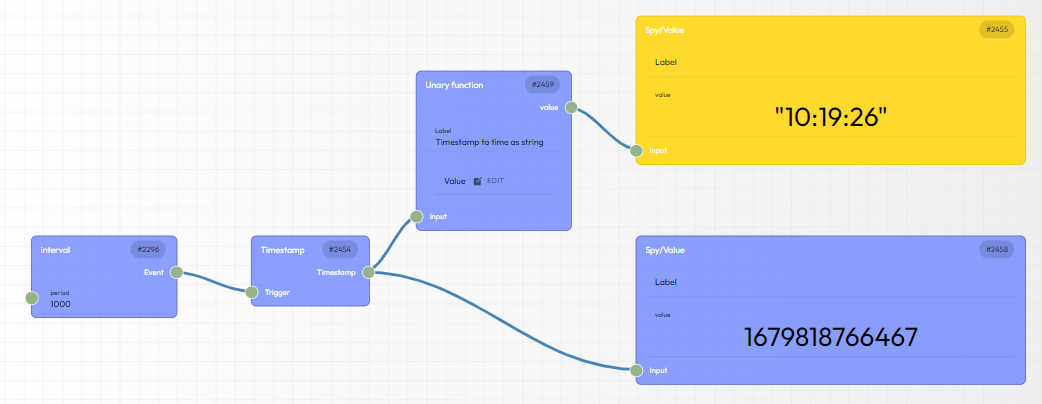Select the interval node by its title

(56, 250)
